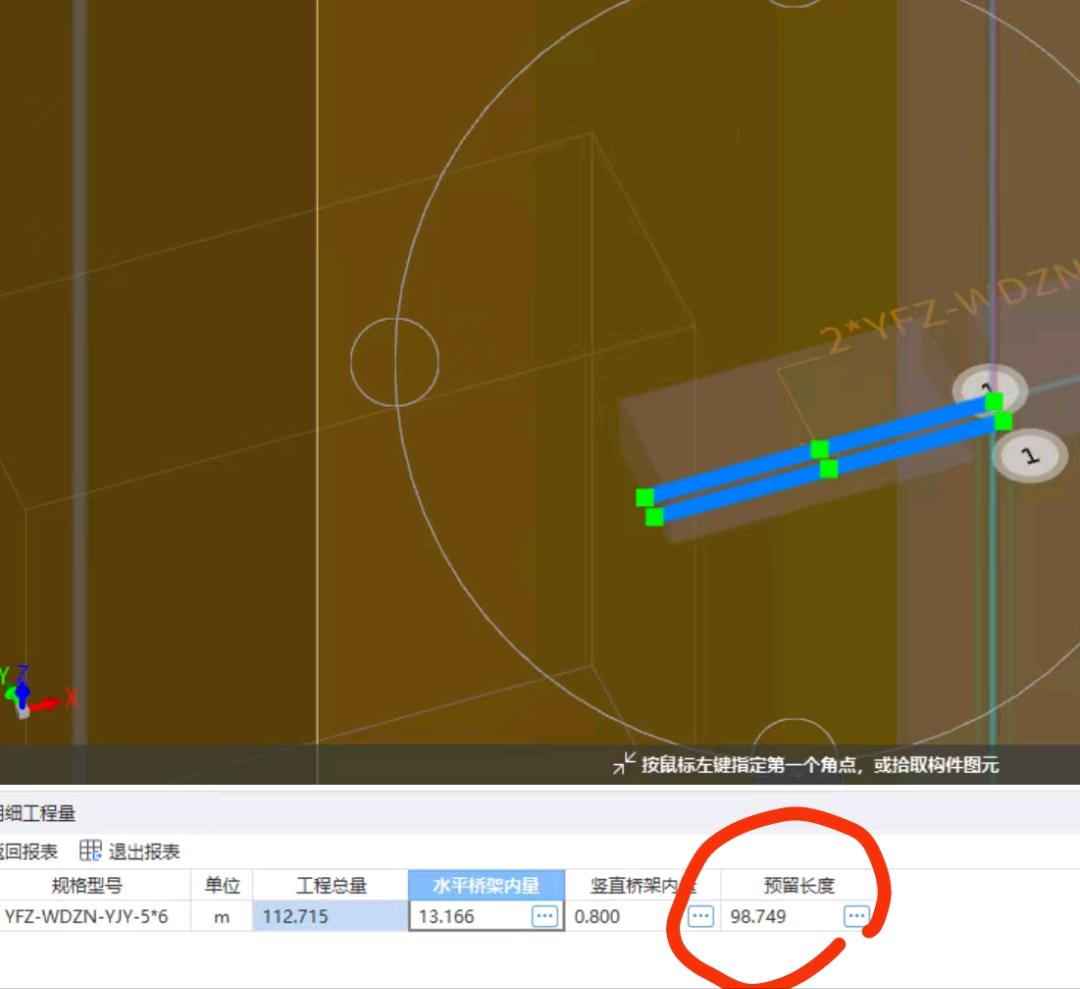Open details button in 竖直桥架内量 cell
The width and height of the screenshot is (1080, 989).
[700, 916]
